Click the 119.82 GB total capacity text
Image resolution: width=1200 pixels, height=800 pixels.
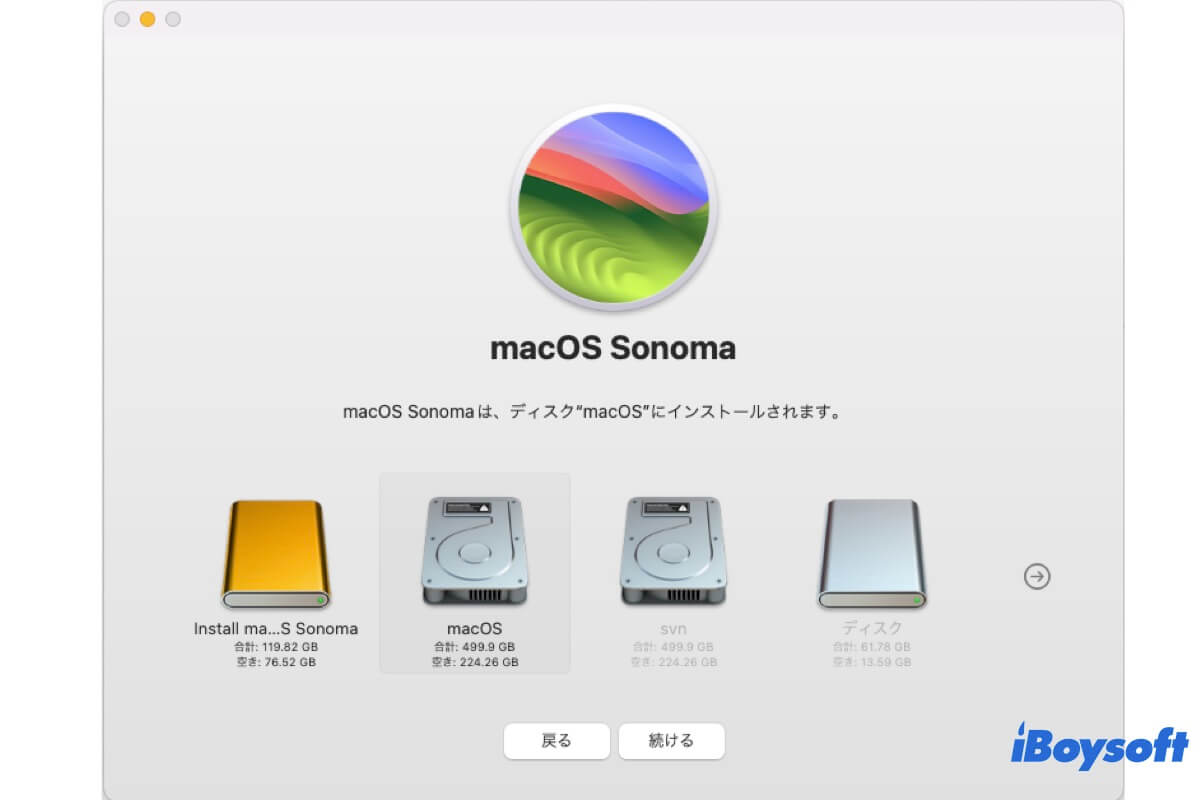(275, 647)
